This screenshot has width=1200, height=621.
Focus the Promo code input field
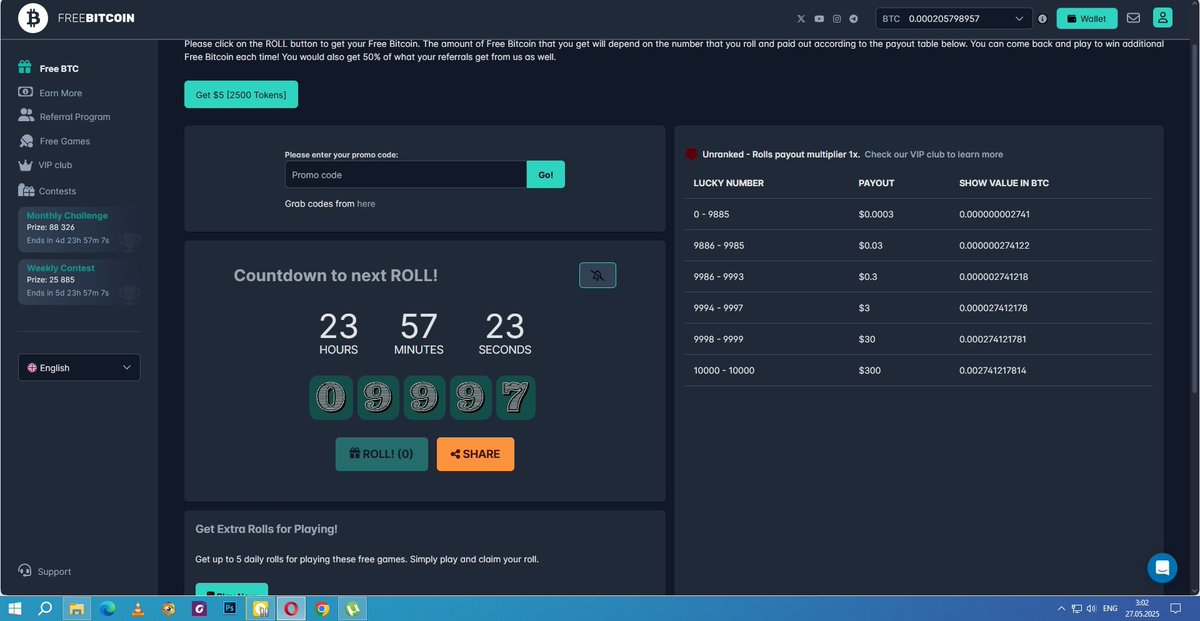(x=406, y=174)
